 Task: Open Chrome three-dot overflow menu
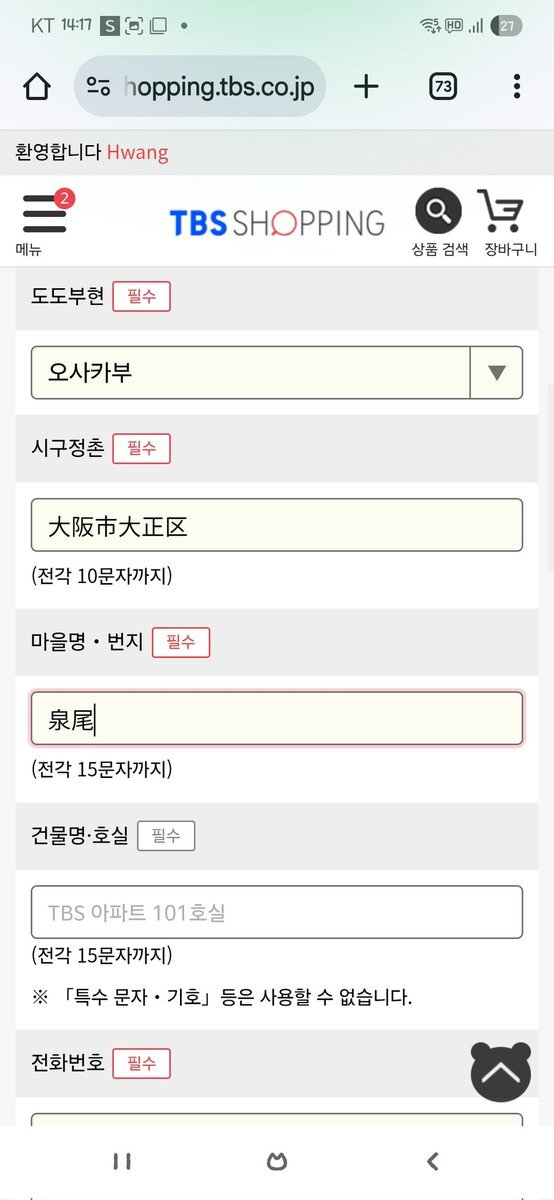click(x=516, y=87)
